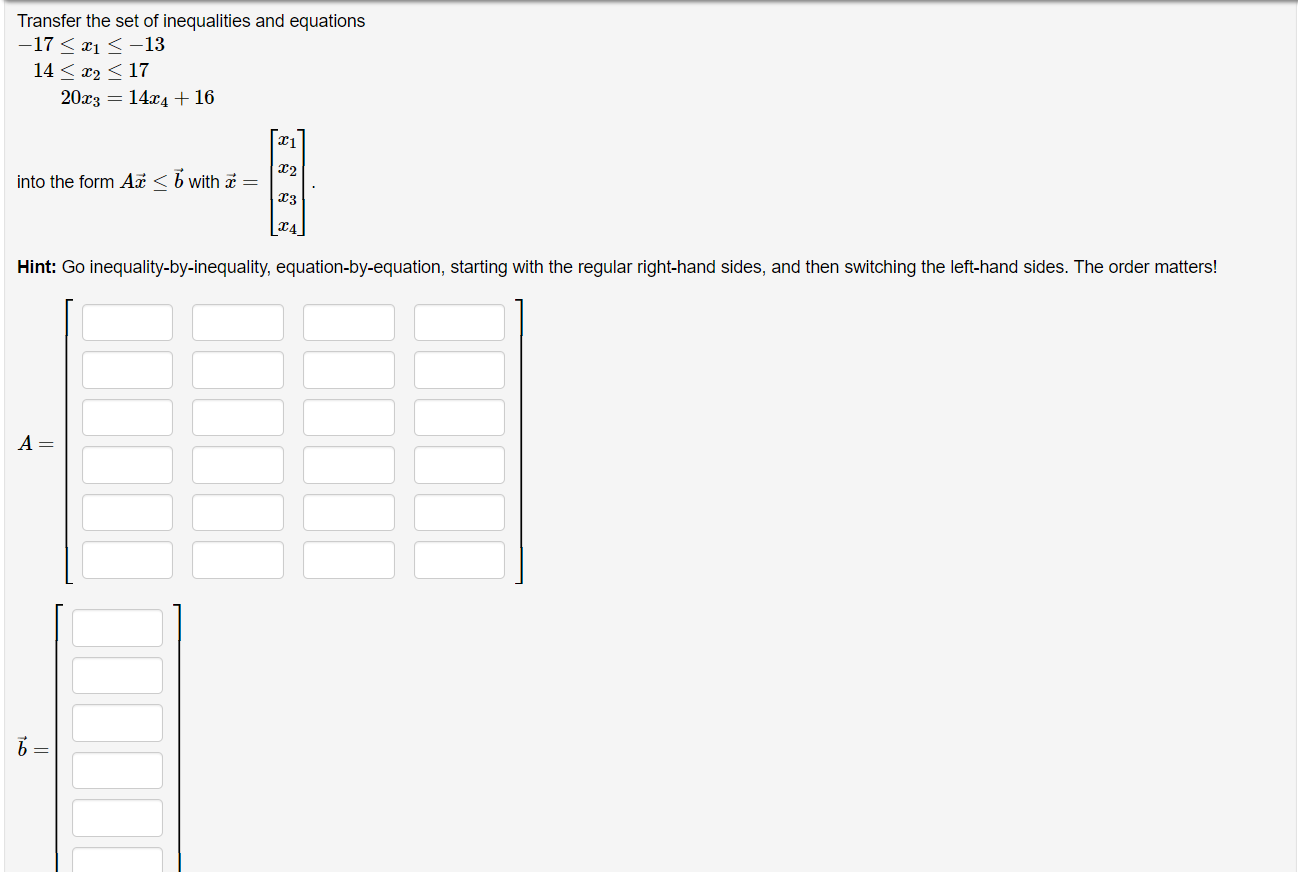Click the first row, fourth column entry of matrix A
The image size is (1298, 872).
click(459, 321)
